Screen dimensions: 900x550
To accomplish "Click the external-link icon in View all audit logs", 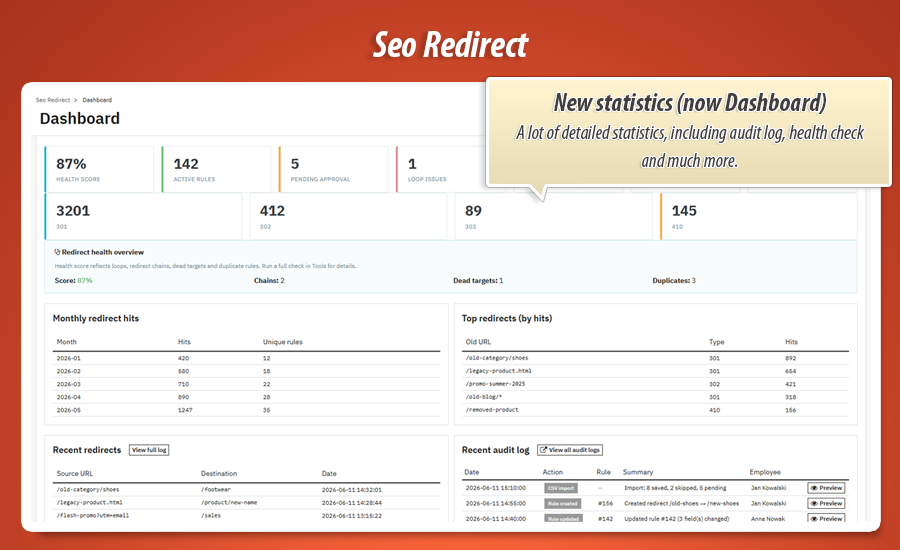I will click(544, 450).
